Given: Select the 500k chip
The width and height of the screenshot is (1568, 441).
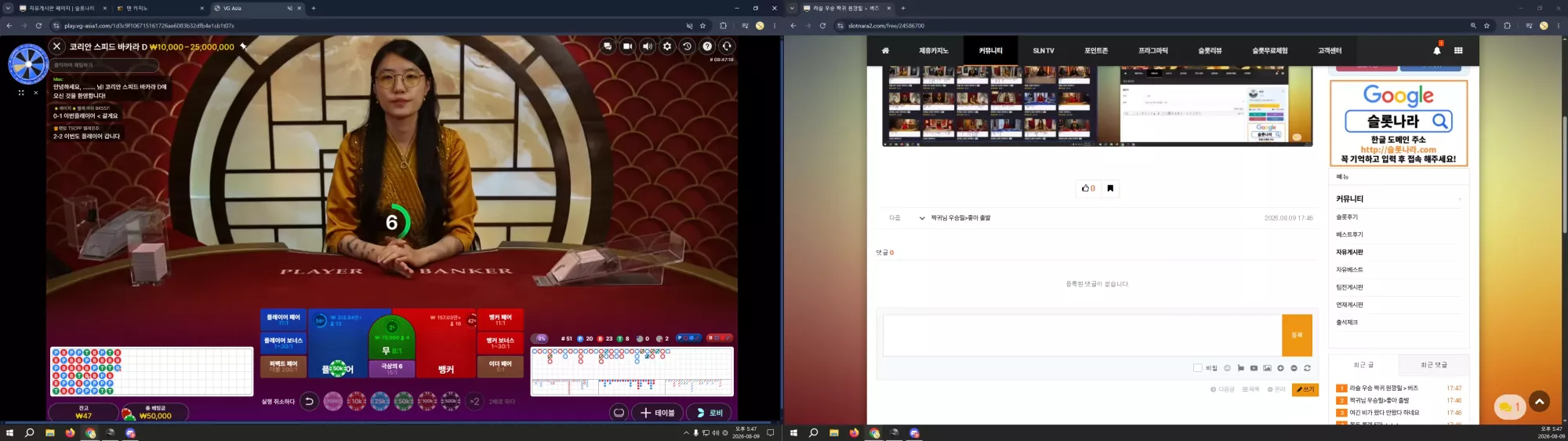Looking at the screenshot, I should pyautogui.click(x=451, y=401).
